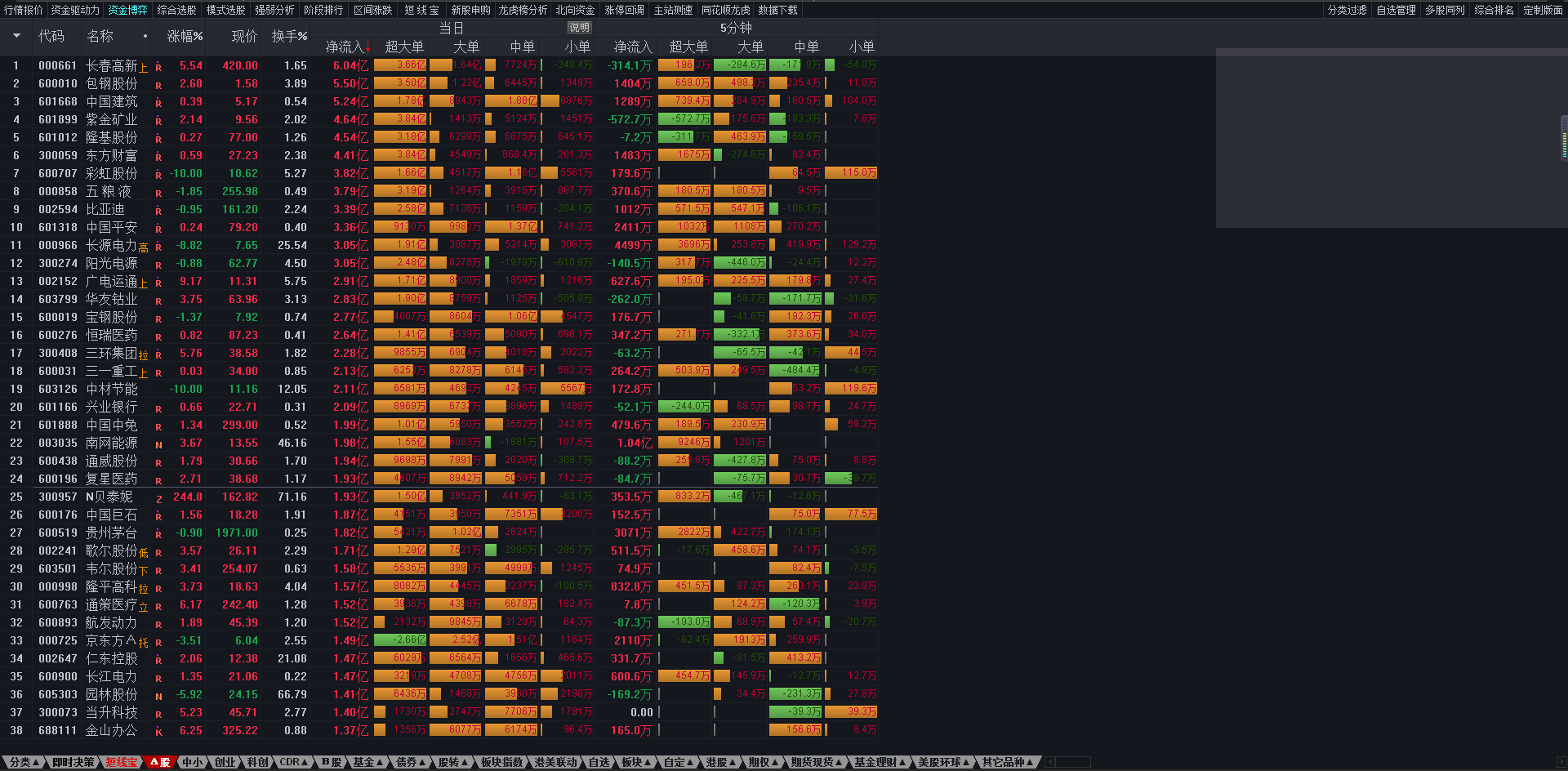Screen dimensions: 1568x771
Task: Click the 综合排名 button
Action: (1494, 10)
